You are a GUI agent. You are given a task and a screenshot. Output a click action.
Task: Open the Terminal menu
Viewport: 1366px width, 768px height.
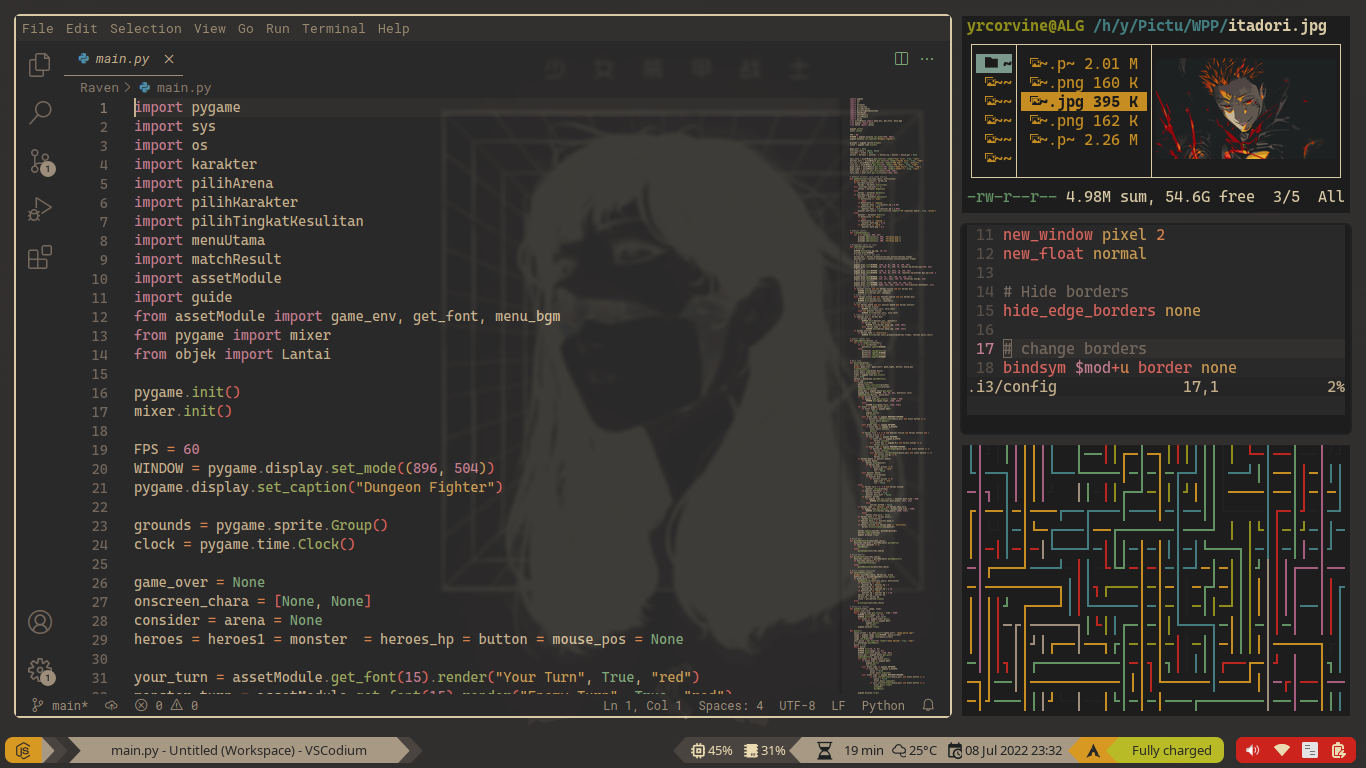[x=334, y=29]
